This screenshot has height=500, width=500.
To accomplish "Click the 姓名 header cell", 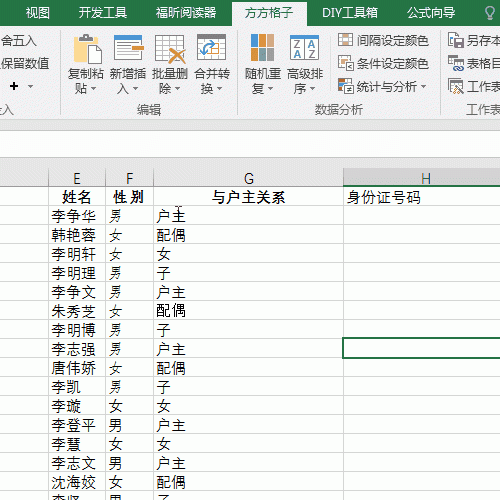I will point(77,197).
